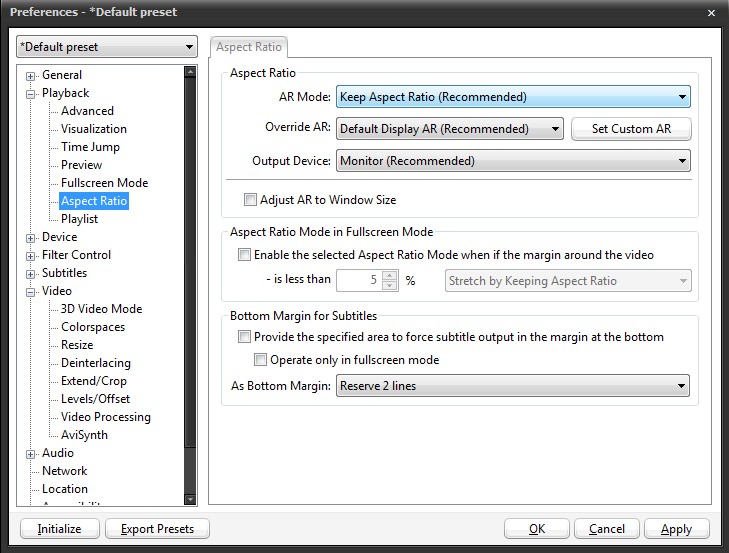Check Provide the specified area for subtitles
Viewport: 729px width, 553px height.
(244, 337)
